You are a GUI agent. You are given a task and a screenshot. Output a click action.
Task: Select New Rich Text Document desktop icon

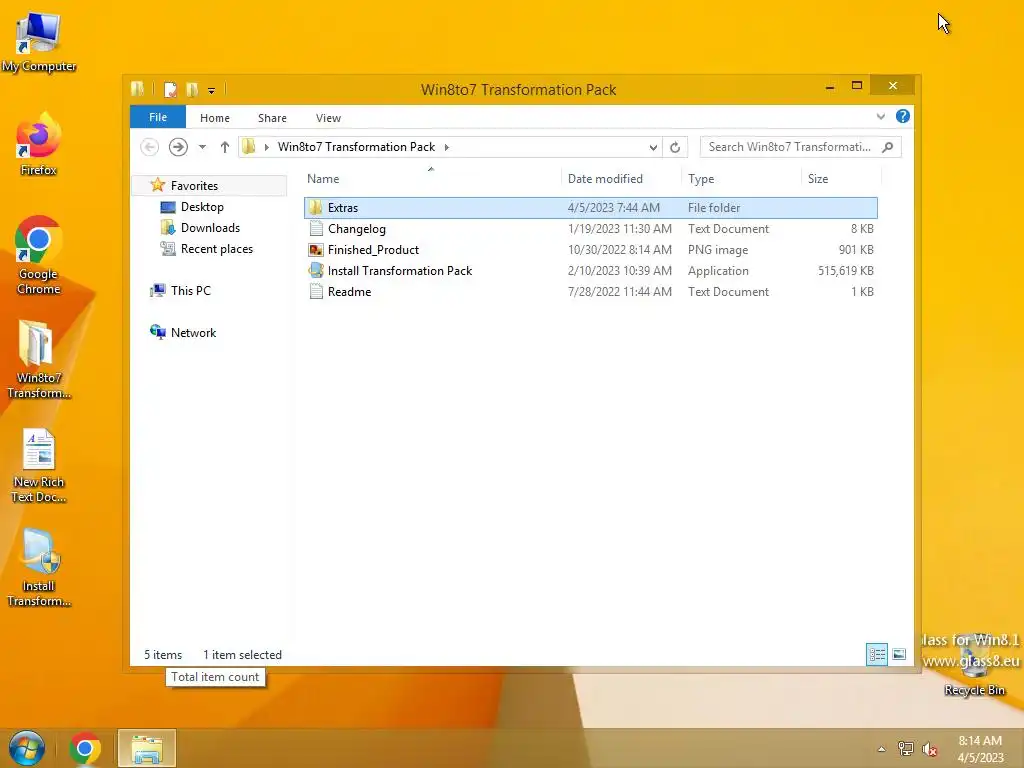[39, 465]
